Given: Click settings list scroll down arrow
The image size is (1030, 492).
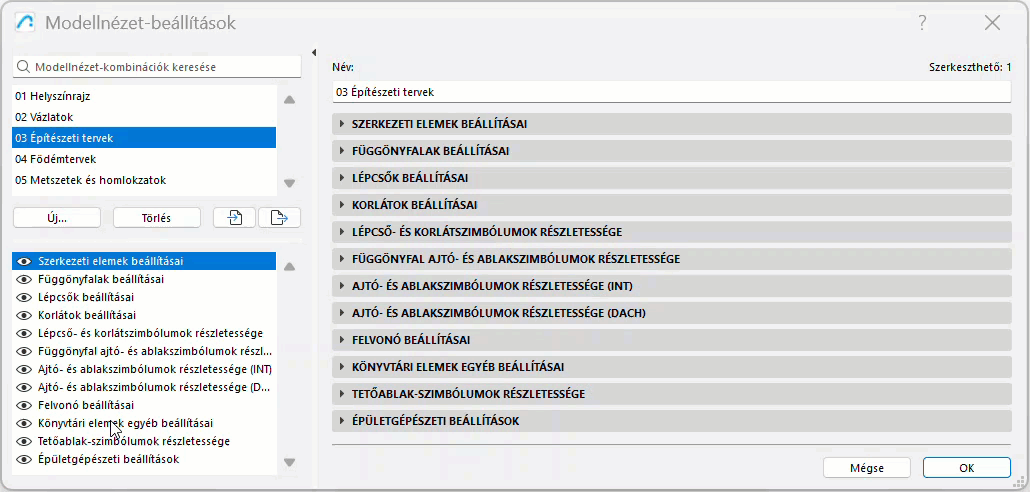Looking at the screenshot, I should (289, 462).
